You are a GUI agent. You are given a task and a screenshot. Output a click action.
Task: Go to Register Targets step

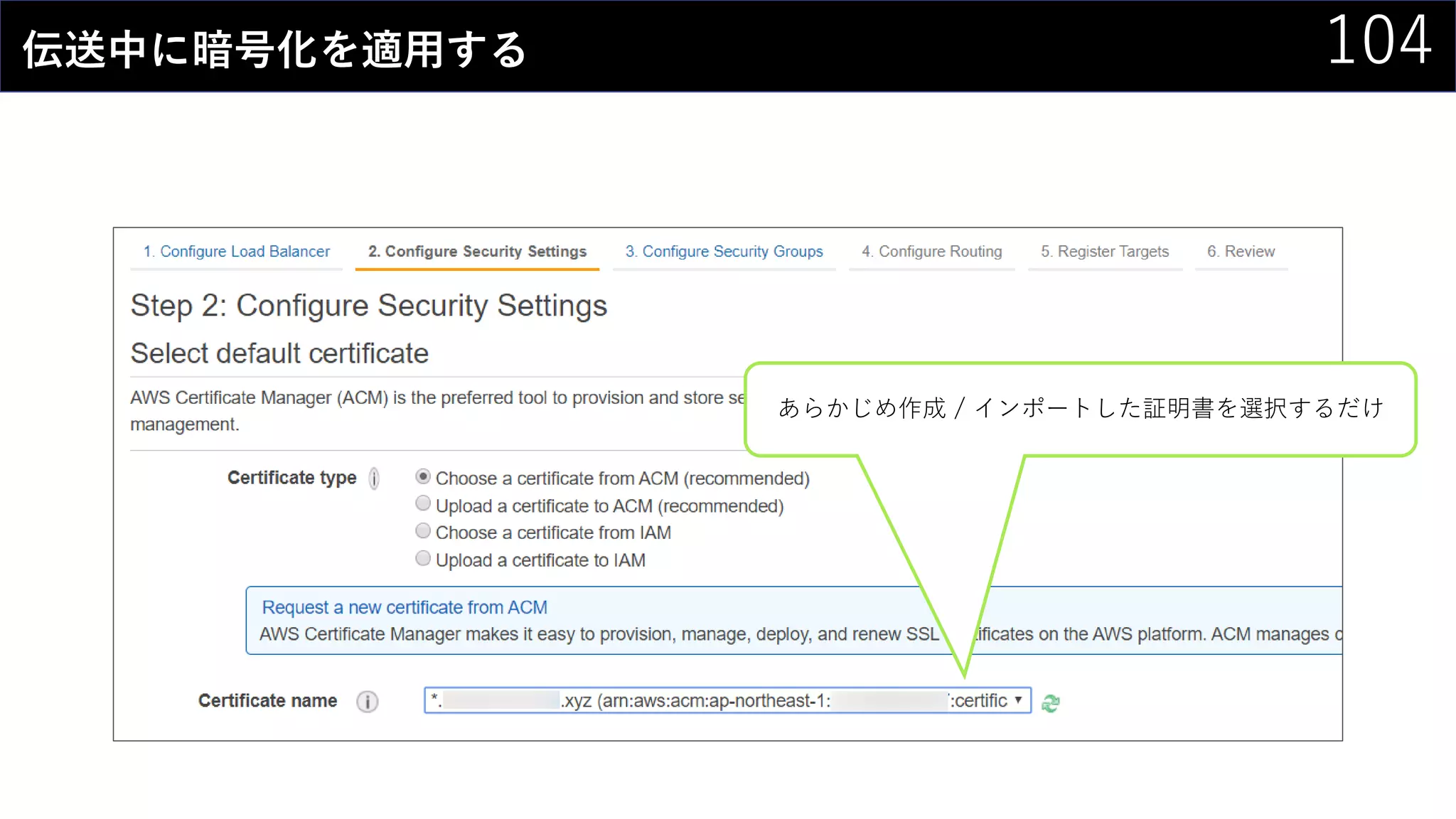coord(1105,252)
